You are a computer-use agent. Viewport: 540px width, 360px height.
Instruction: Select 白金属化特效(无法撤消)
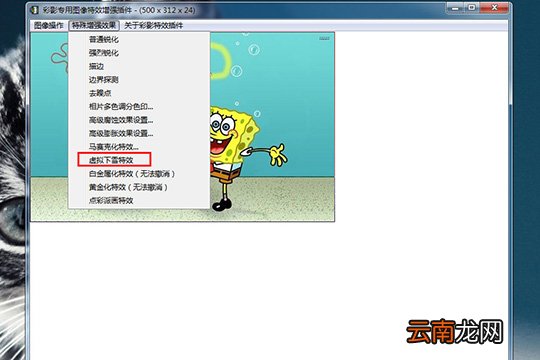tap(139, 174)
